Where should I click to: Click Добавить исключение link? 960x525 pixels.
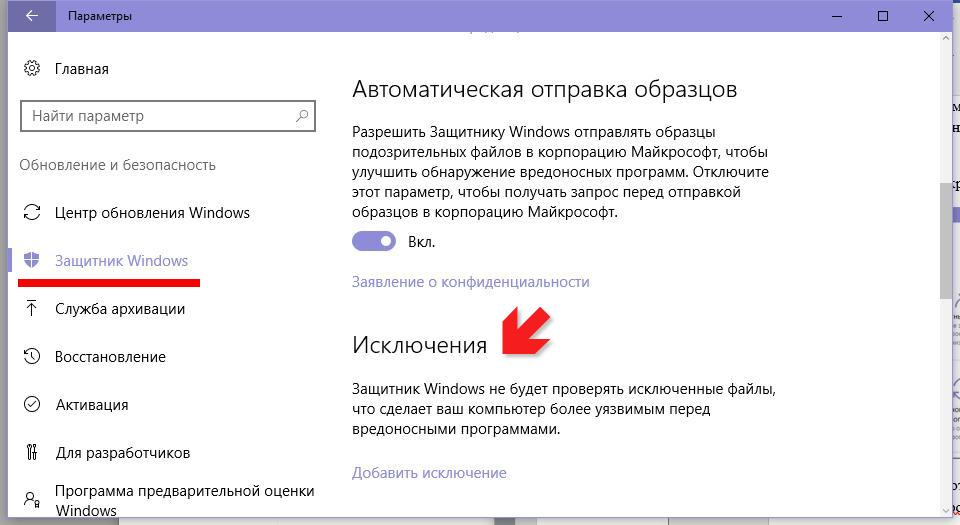click(429, 473)
